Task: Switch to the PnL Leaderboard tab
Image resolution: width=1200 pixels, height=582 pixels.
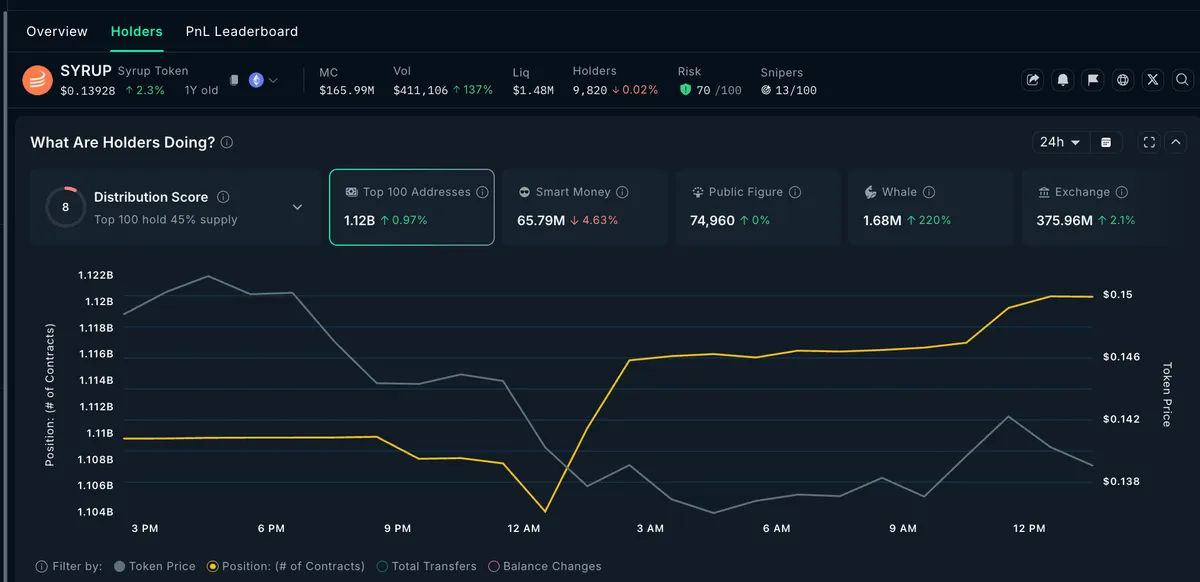Action: 242,31
